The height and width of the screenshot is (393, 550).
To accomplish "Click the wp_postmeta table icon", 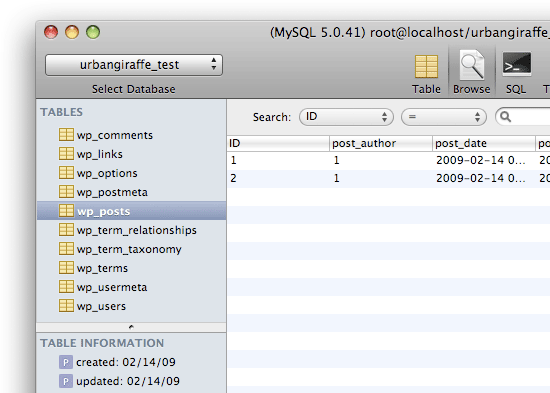I will (x=66, y=191).
